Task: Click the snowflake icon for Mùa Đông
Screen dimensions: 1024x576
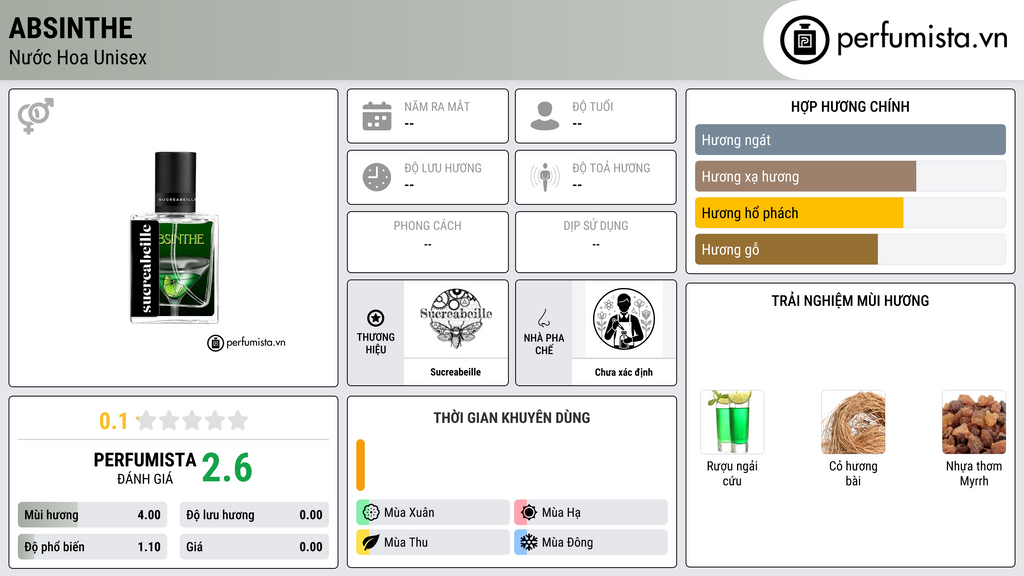Action: pyautogui.click(x=529, y=542)
